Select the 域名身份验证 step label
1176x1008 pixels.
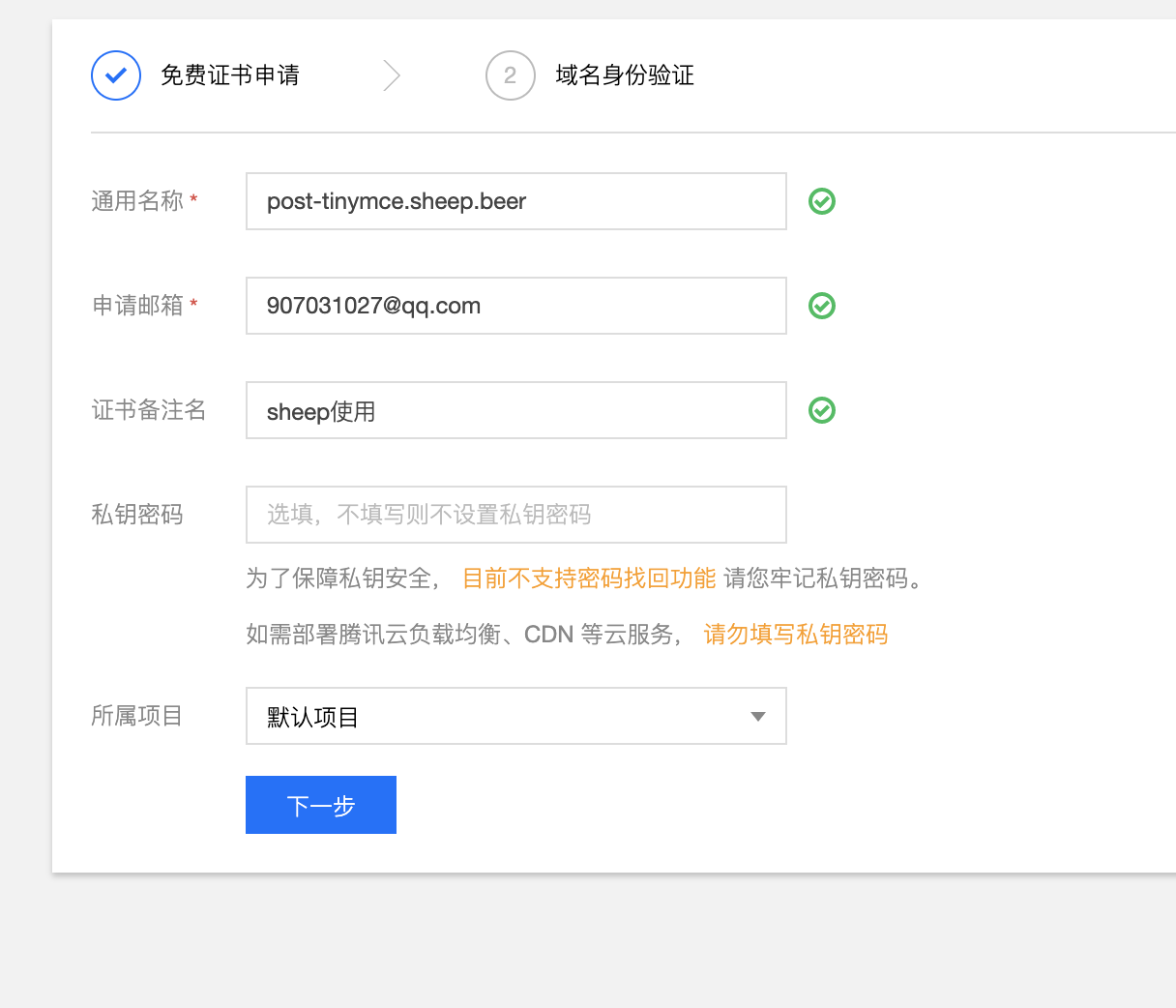[x=625, y=75]
